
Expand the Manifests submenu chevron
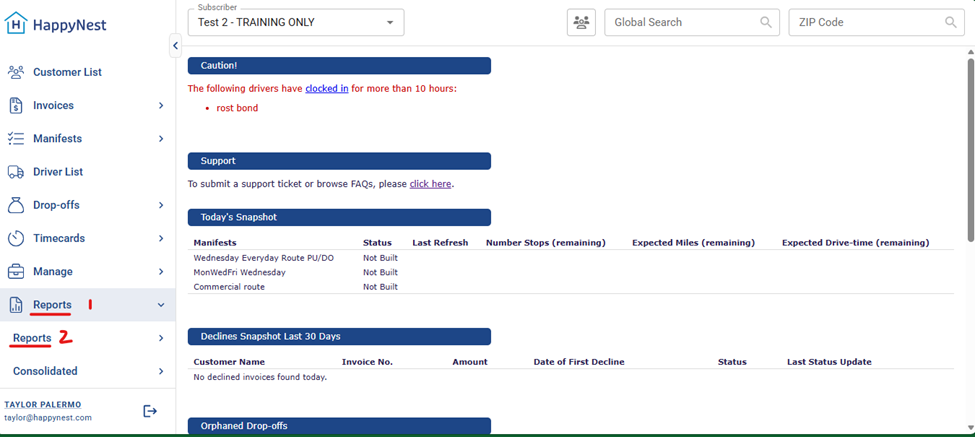(x=161, y=139)
